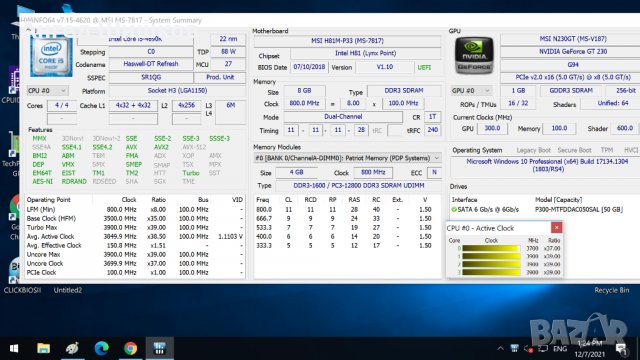Click the green UEFI indicator

click(x=424, y=67)
